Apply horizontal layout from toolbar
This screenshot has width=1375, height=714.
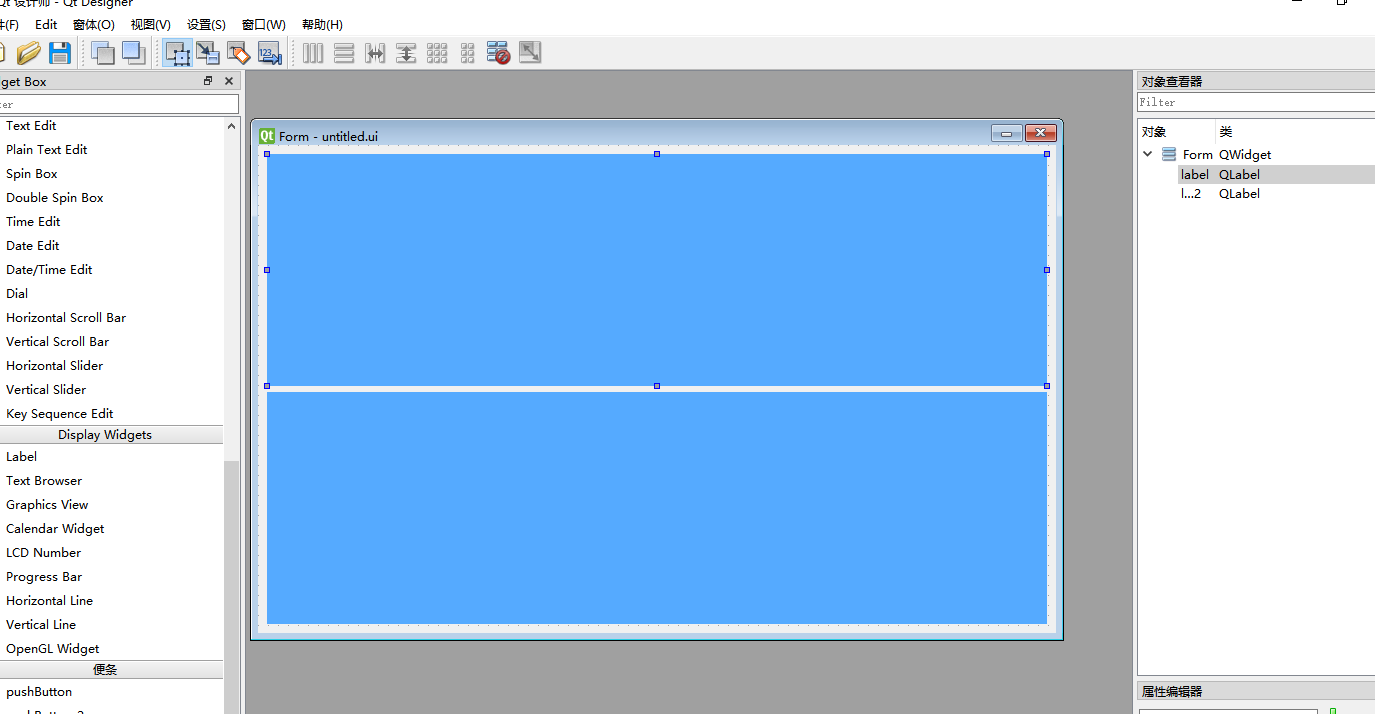(313, 53)
